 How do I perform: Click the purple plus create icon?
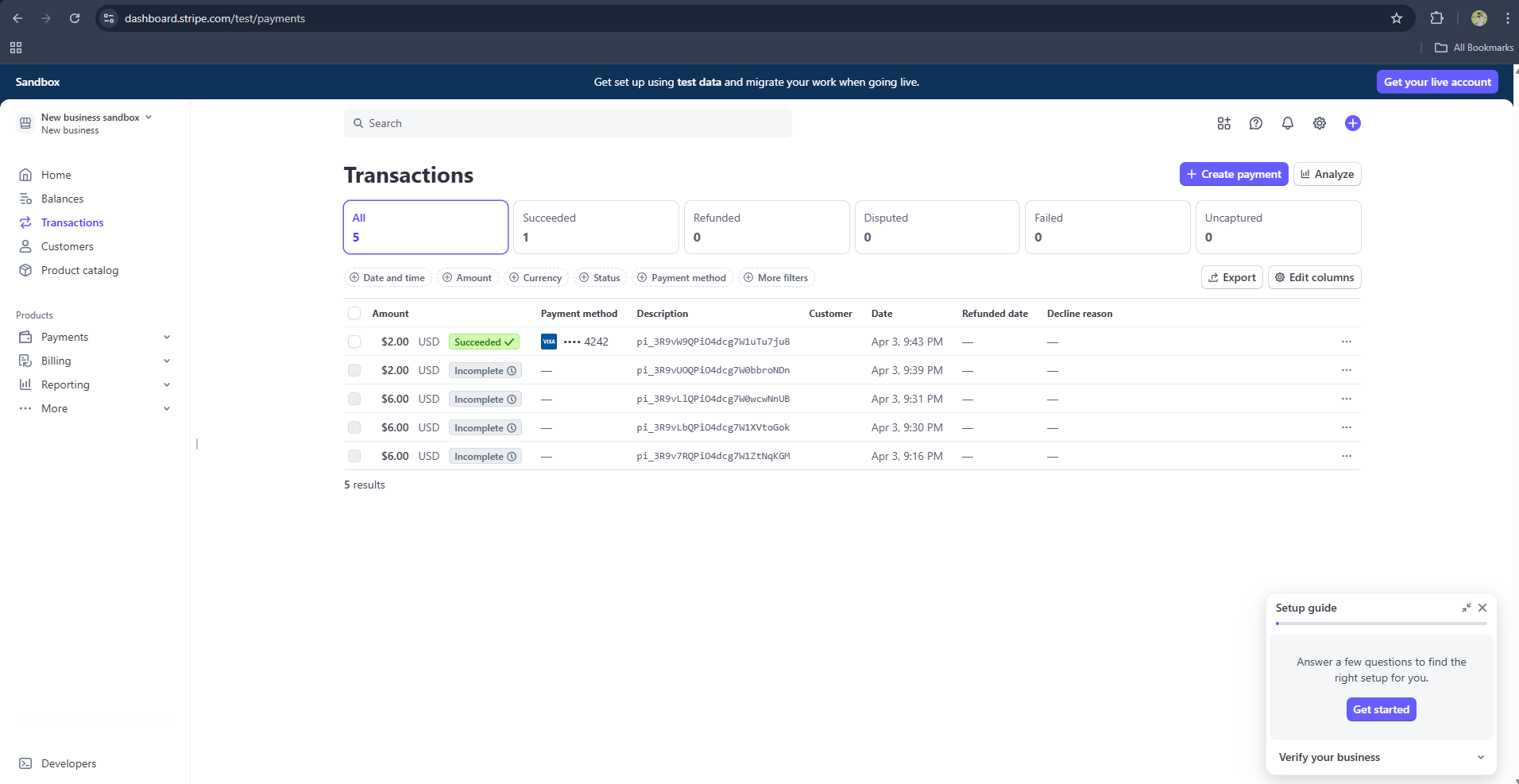click(x=1352, y=123)
